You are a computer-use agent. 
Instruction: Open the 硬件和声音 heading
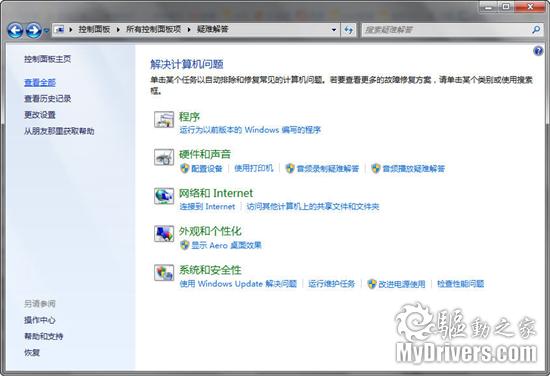[x=205, y=154]
